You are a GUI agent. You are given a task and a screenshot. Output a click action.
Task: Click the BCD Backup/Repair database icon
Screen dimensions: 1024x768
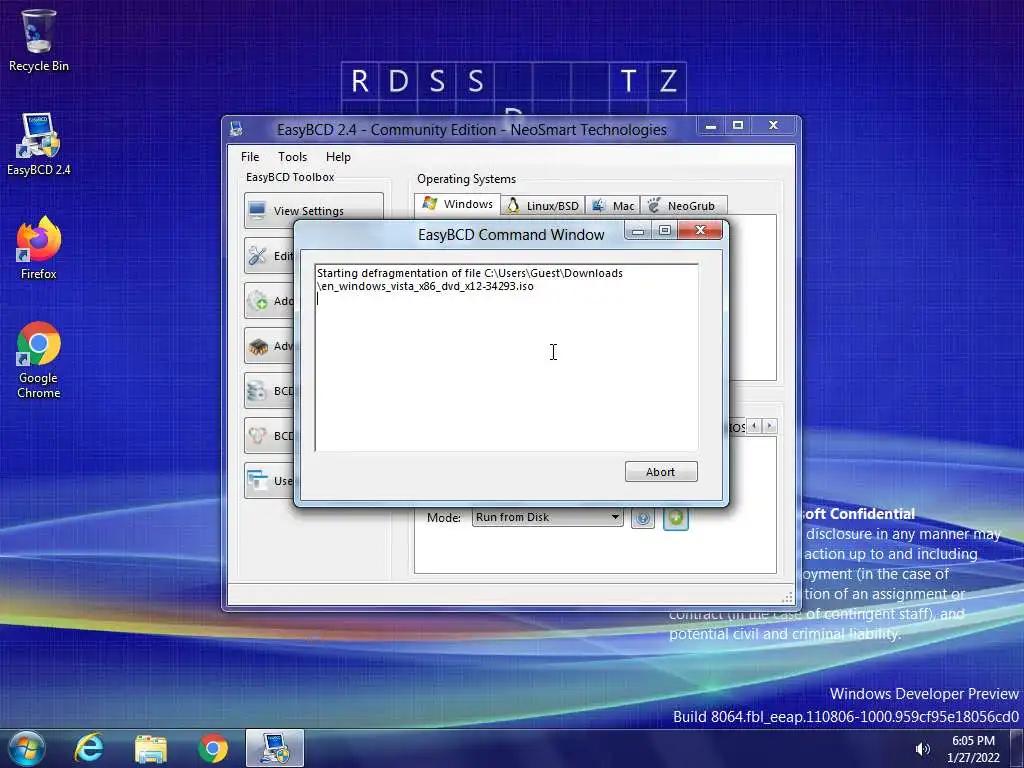click(x=257, y=391)
